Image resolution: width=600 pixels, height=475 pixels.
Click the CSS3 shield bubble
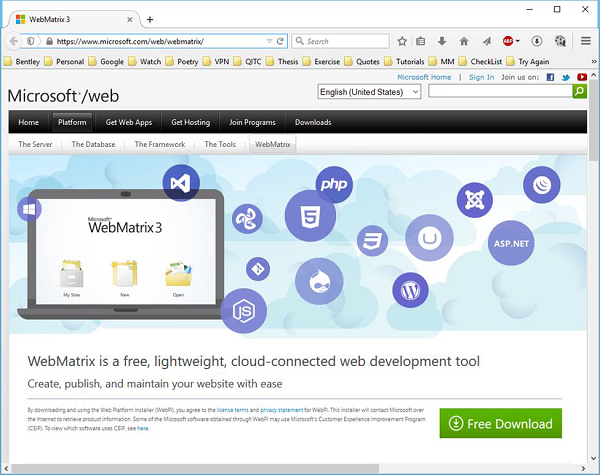(372, 241)
